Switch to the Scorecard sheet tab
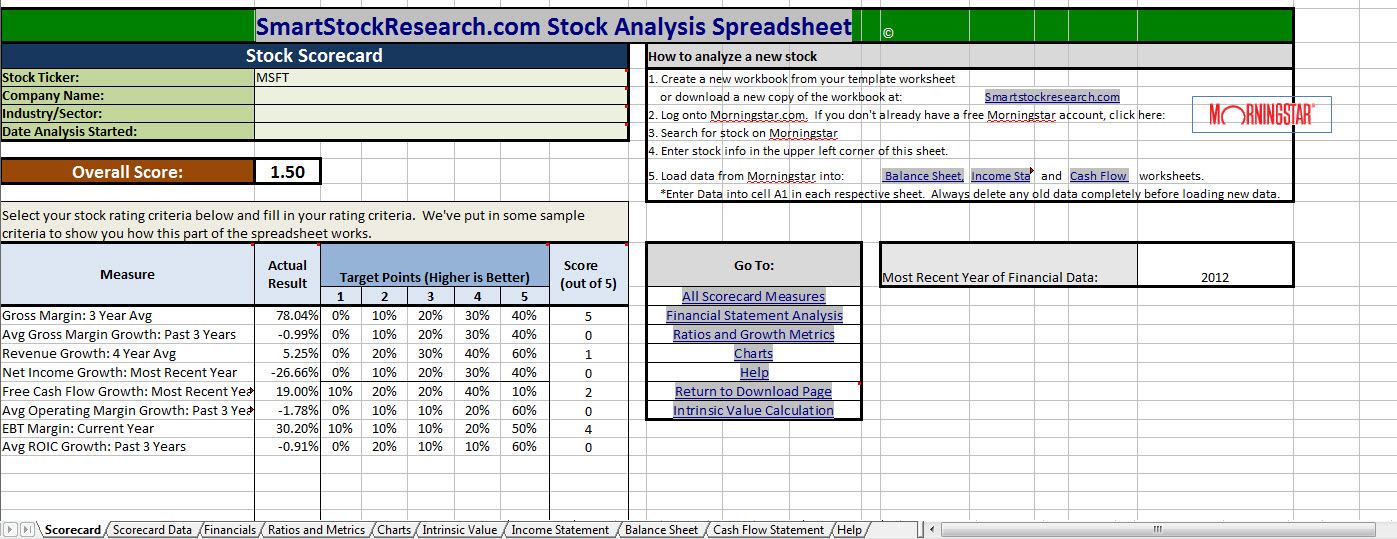 [x=73, y=530]
